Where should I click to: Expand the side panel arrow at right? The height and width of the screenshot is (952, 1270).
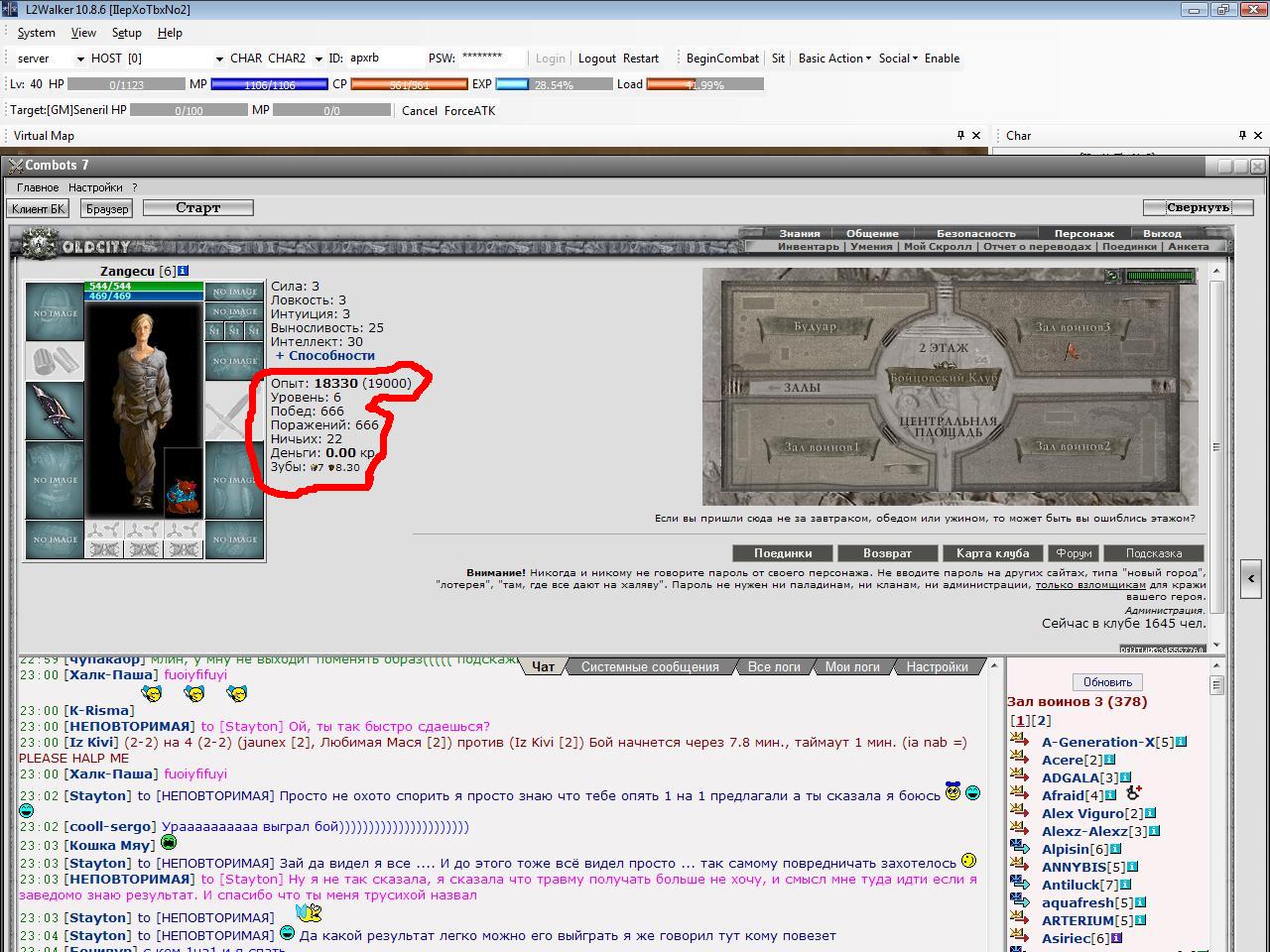point(1251,578)
